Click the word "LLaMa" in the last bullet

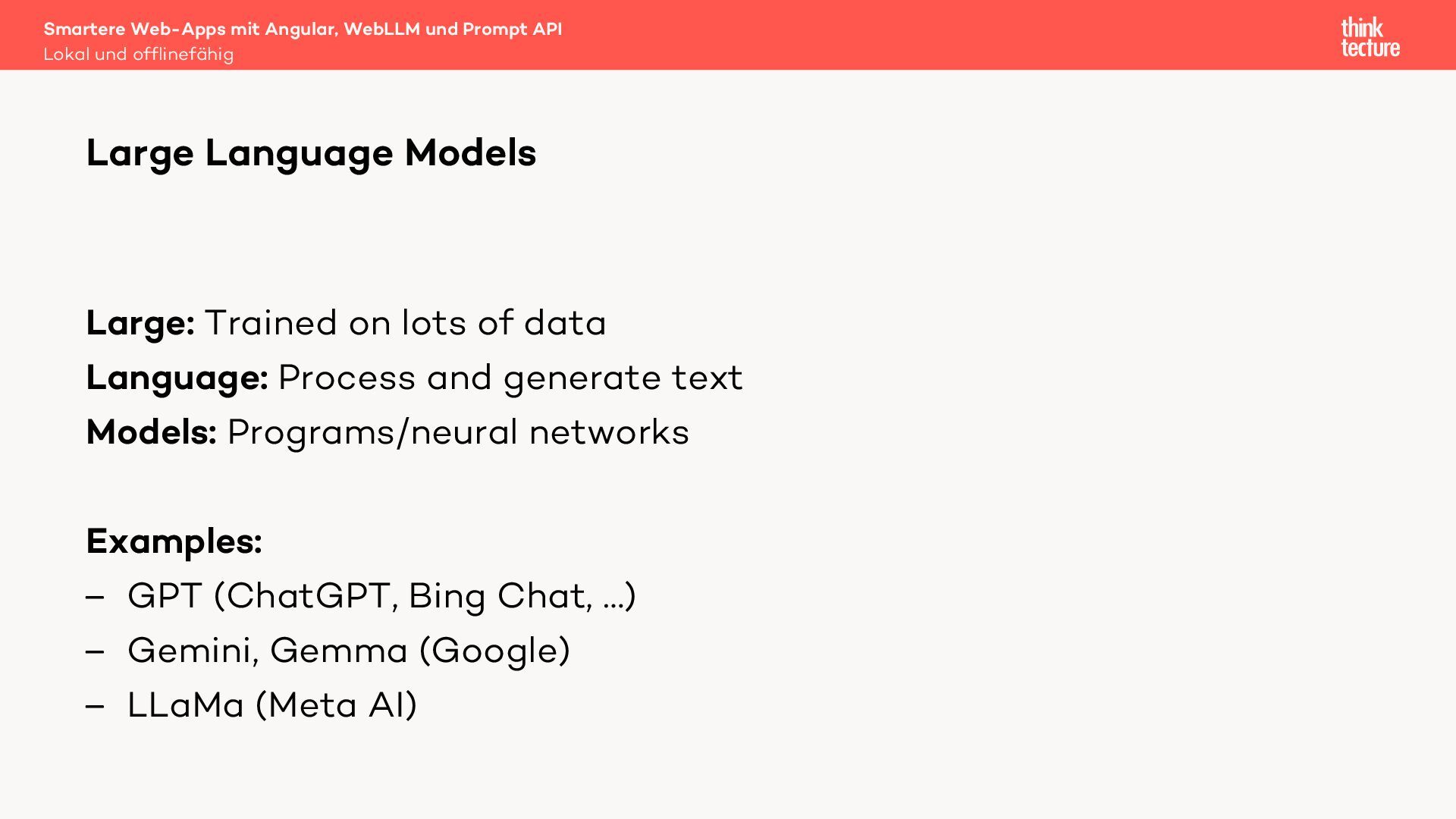(186, 705)
